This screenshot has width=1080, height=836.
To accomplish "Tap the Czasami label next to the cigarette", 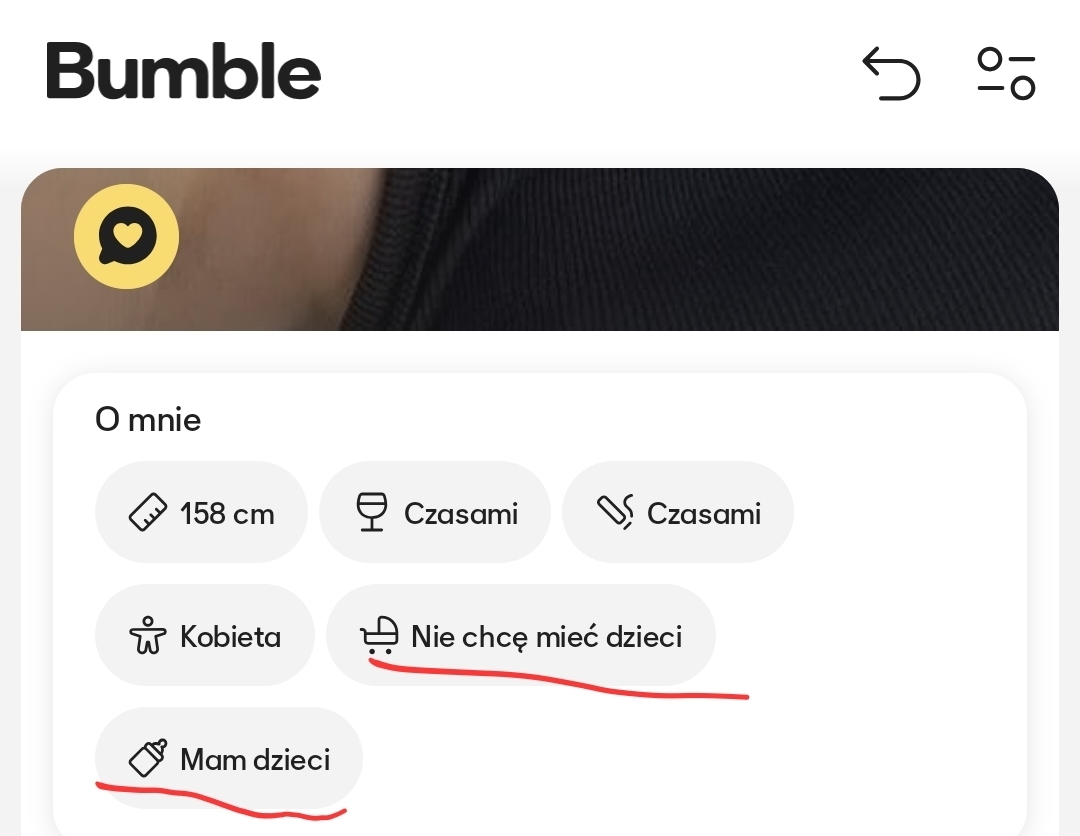I will point(704,514).
